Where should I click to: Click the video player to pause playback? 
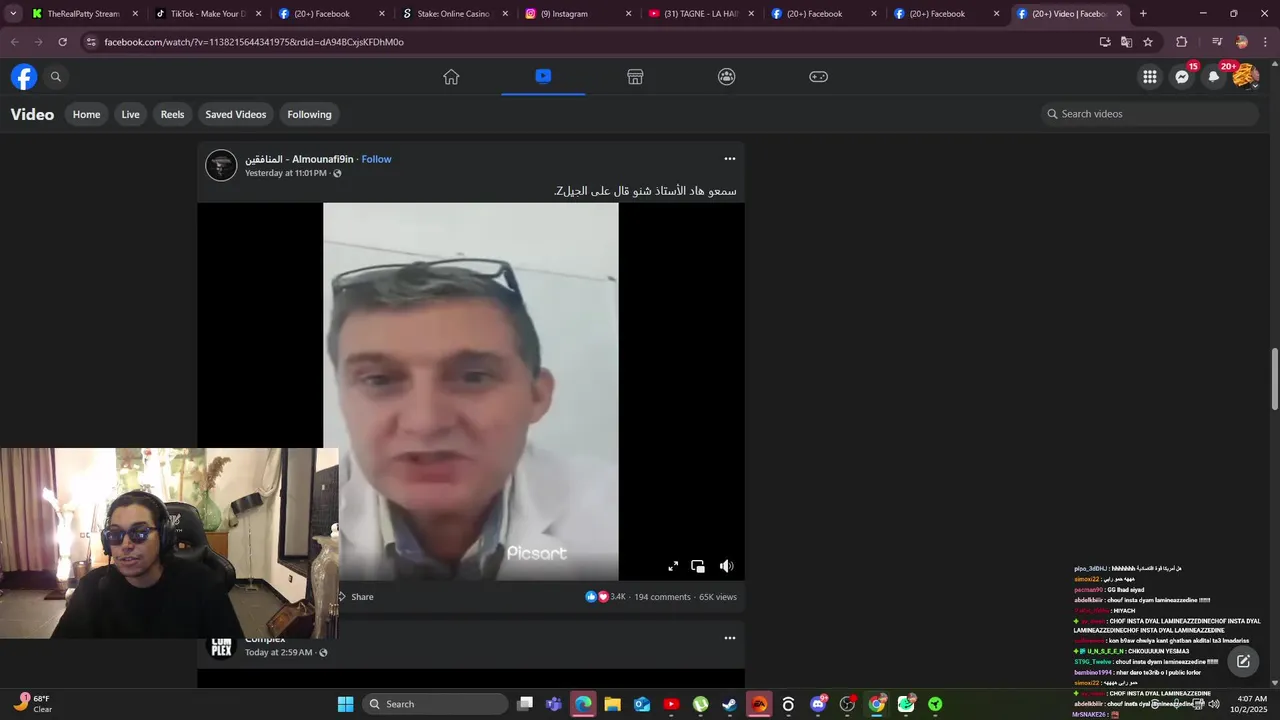point(470,390)
